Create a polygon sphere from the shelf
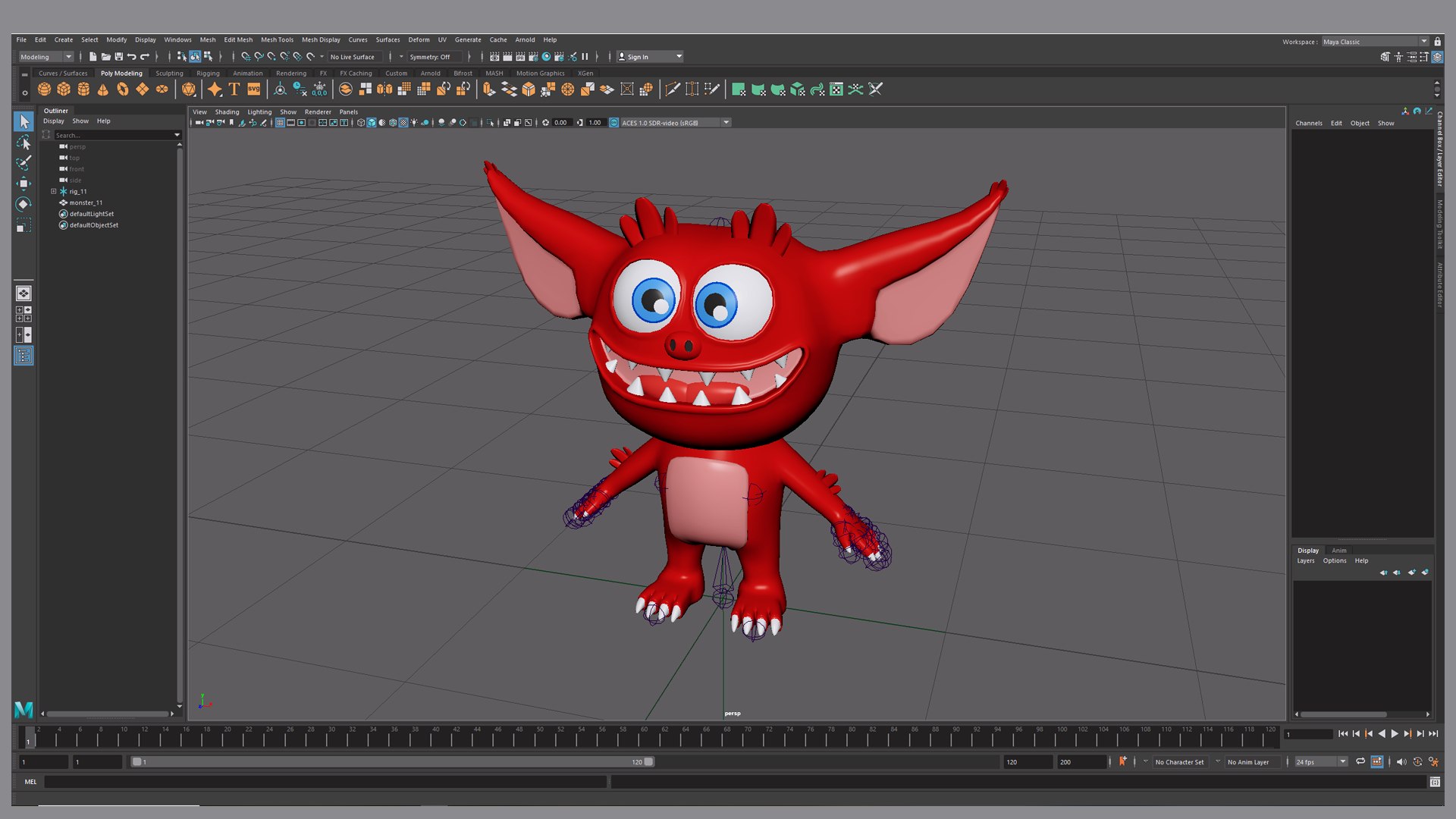 [44, 89]
